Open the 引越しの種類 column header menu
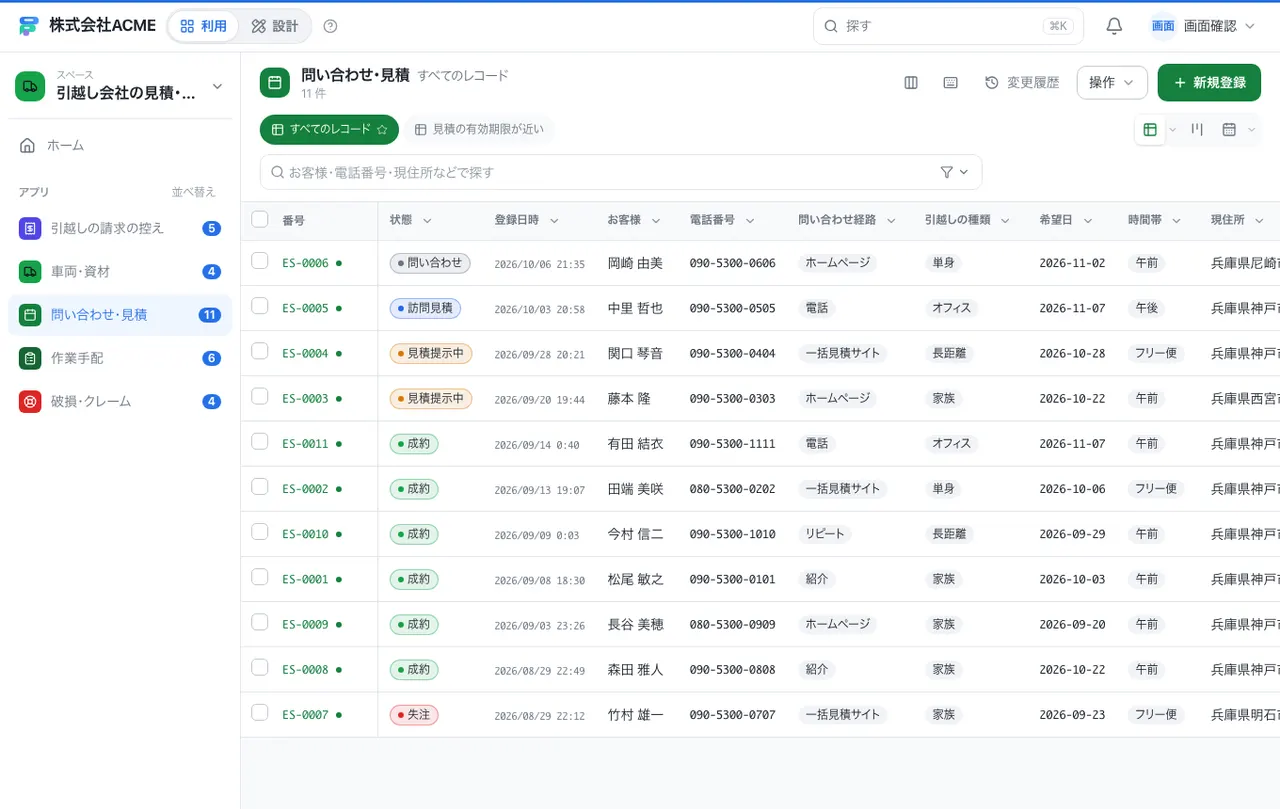 [x=1005, y=220]
